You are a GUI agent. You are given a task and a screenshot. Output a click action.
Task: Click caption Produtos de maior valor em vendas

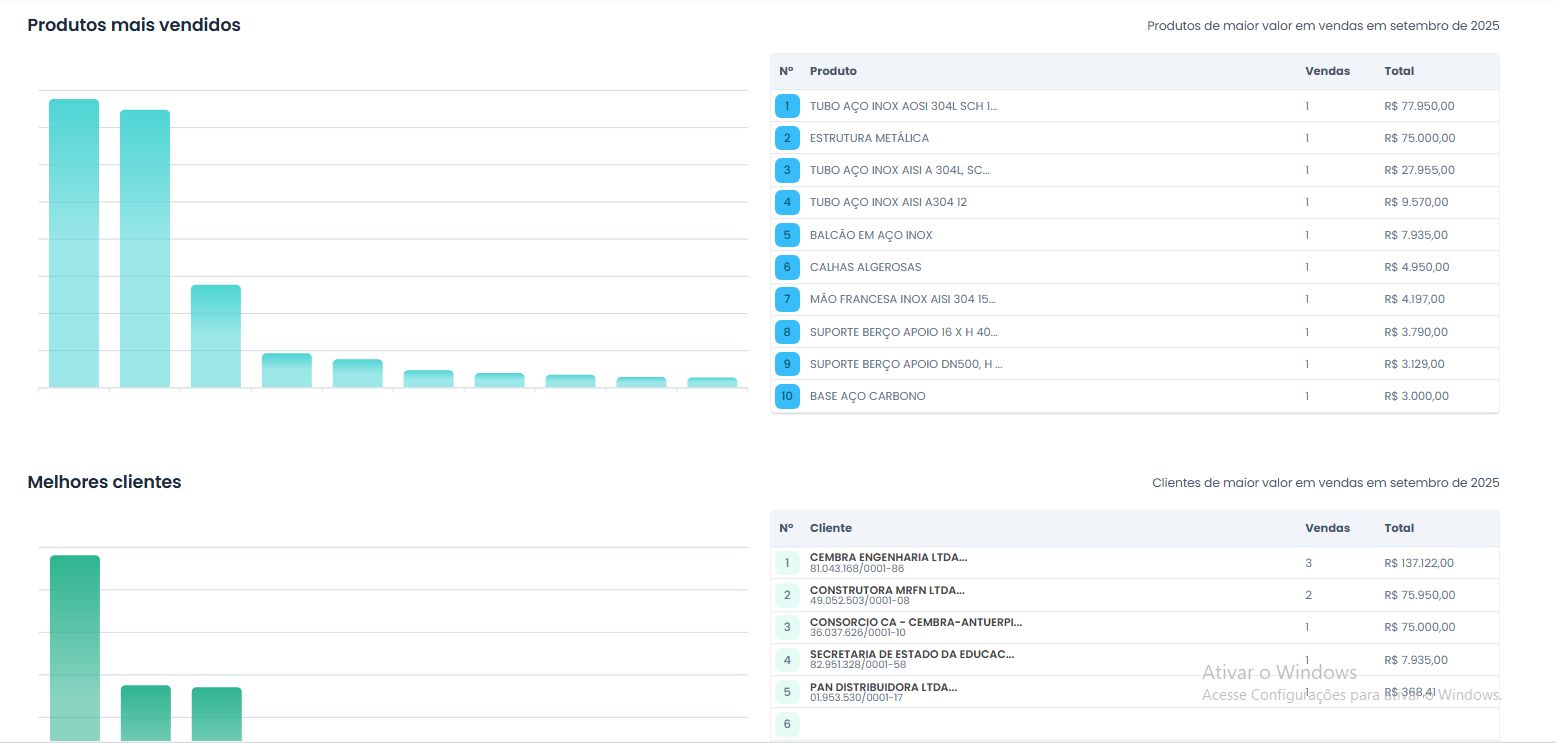tap(1323, 26)
